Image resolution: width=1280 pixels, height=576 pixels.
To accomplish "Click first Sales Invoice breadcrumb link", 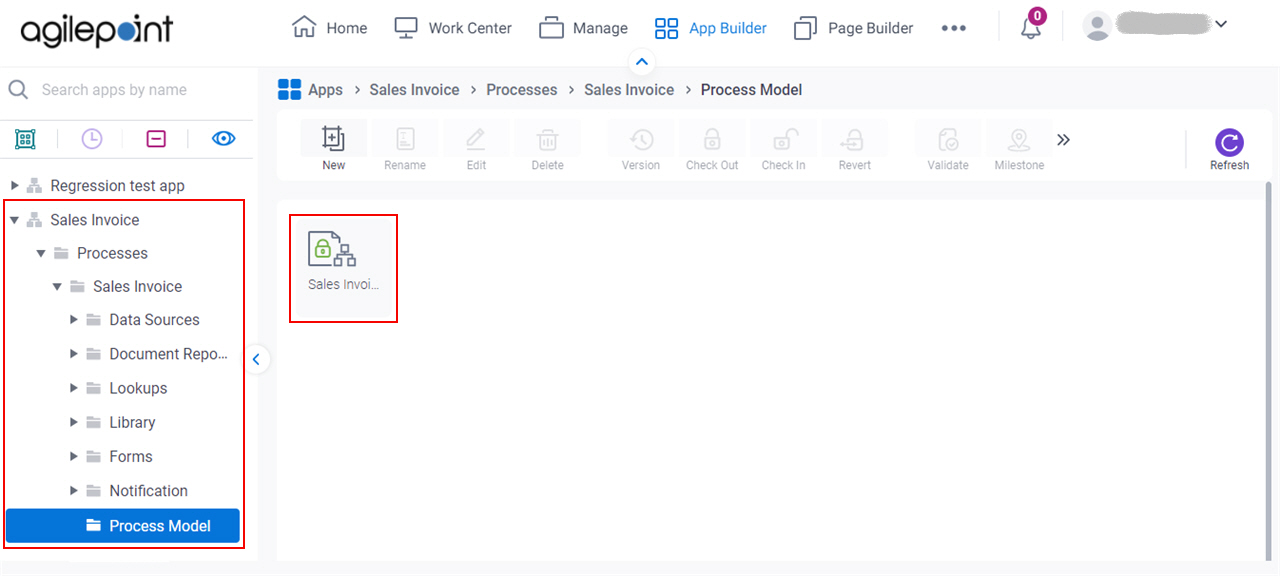I will point(414,90).
